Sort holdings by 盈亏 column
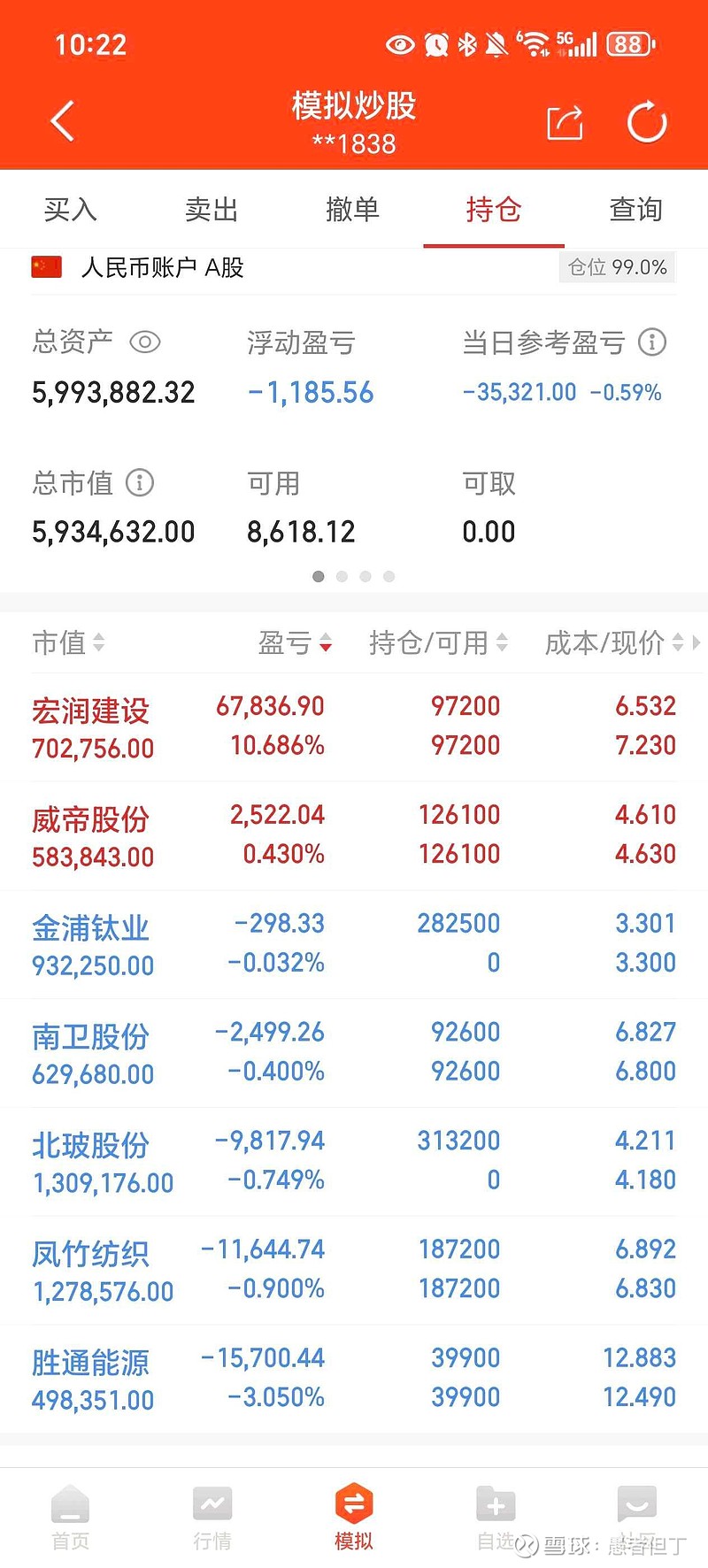Image resolution: width=708 pixels, height=1568 pixels. (x=295, y=642)
